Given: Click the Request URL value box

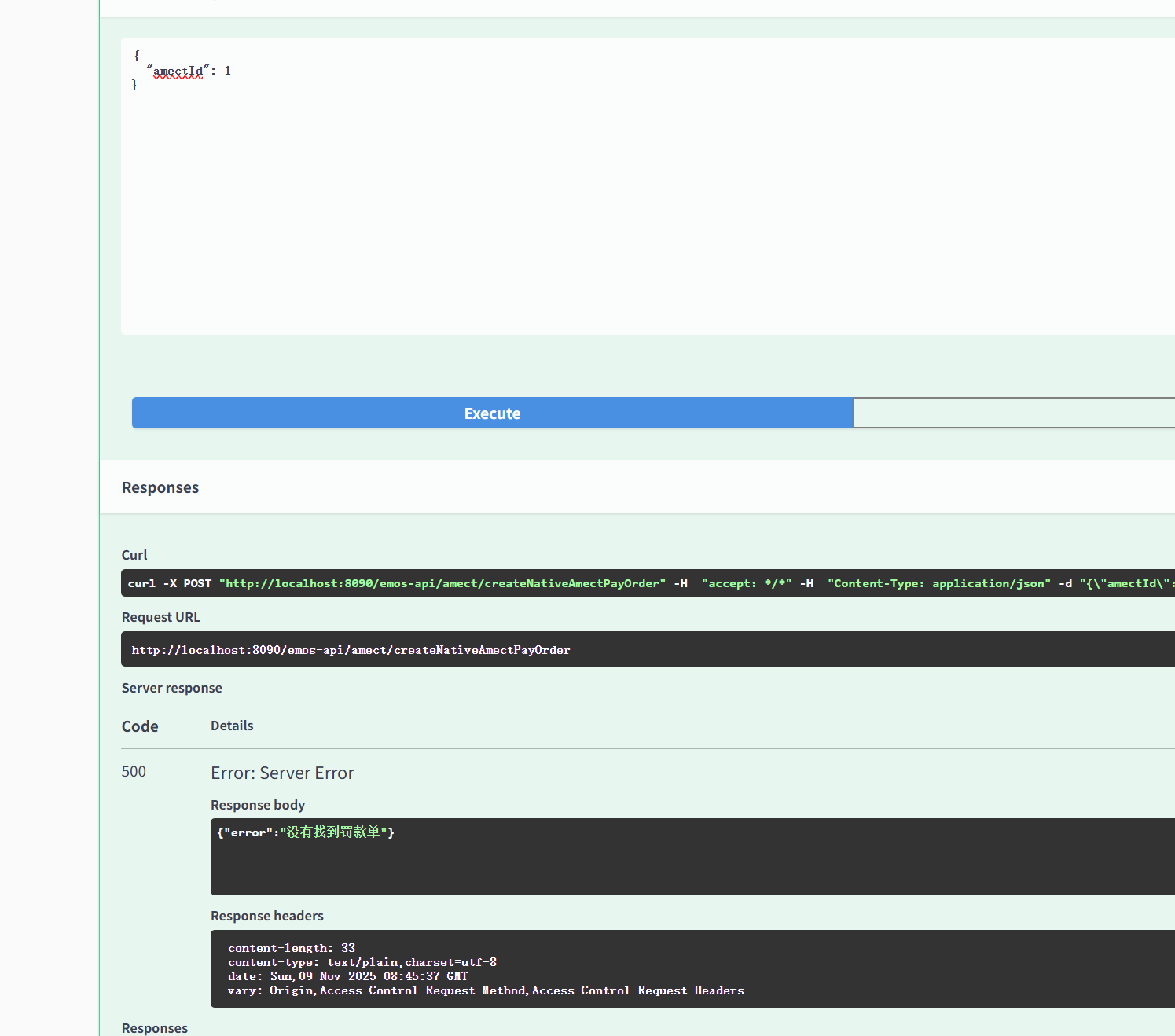Looking at the screenshot, I should 648,649.
